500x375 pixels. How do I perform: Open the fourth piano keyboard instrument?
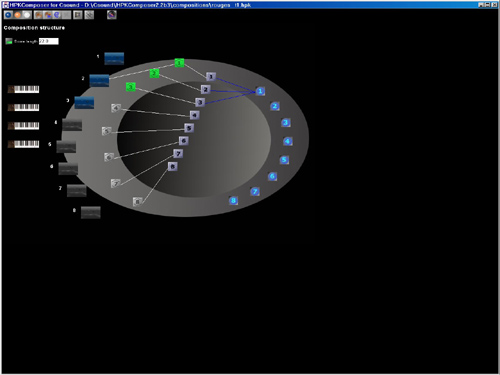coord(23,144)
